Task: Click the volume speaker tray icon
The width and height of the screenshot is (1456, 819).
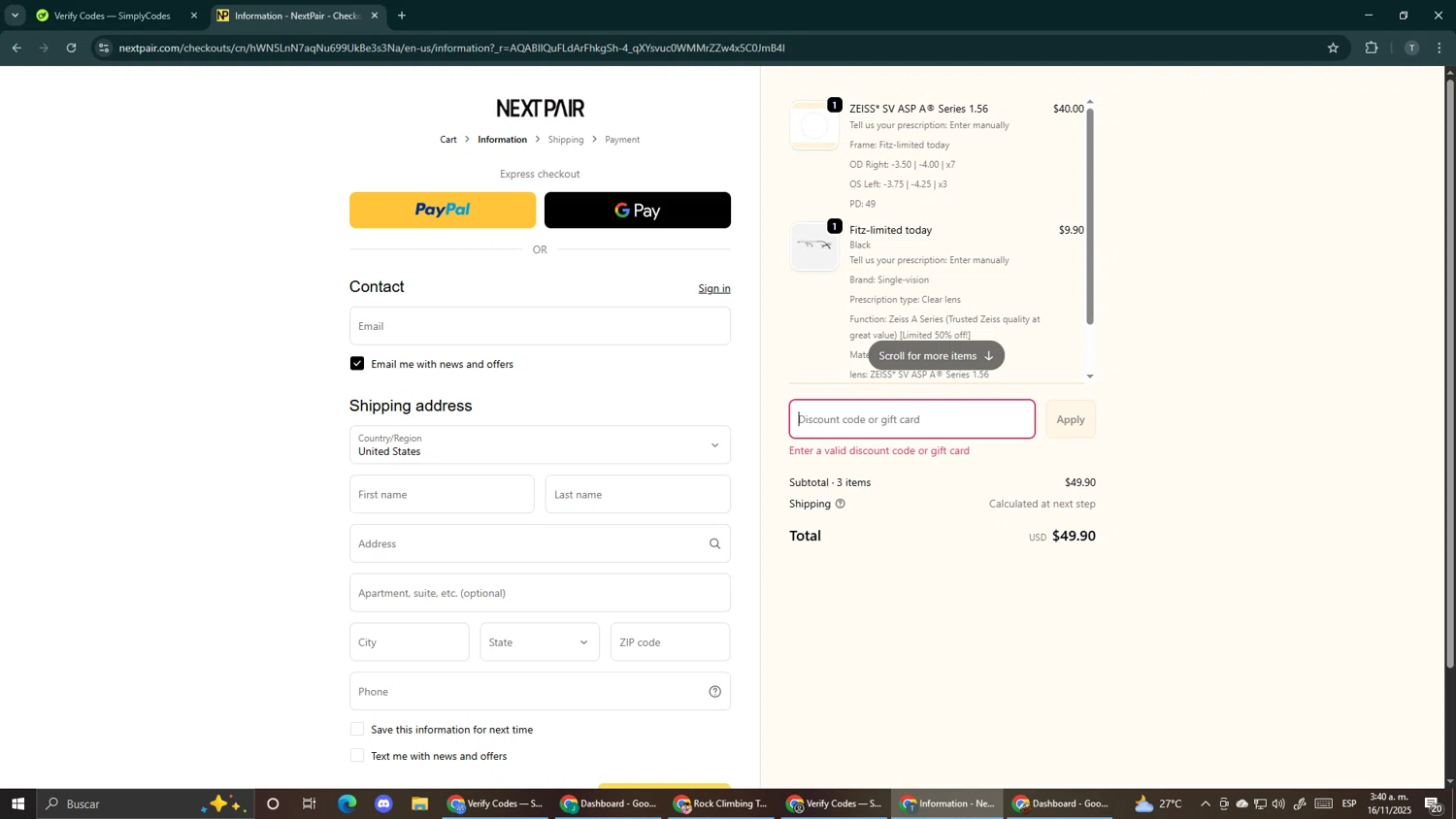Action: [1278, 804]
